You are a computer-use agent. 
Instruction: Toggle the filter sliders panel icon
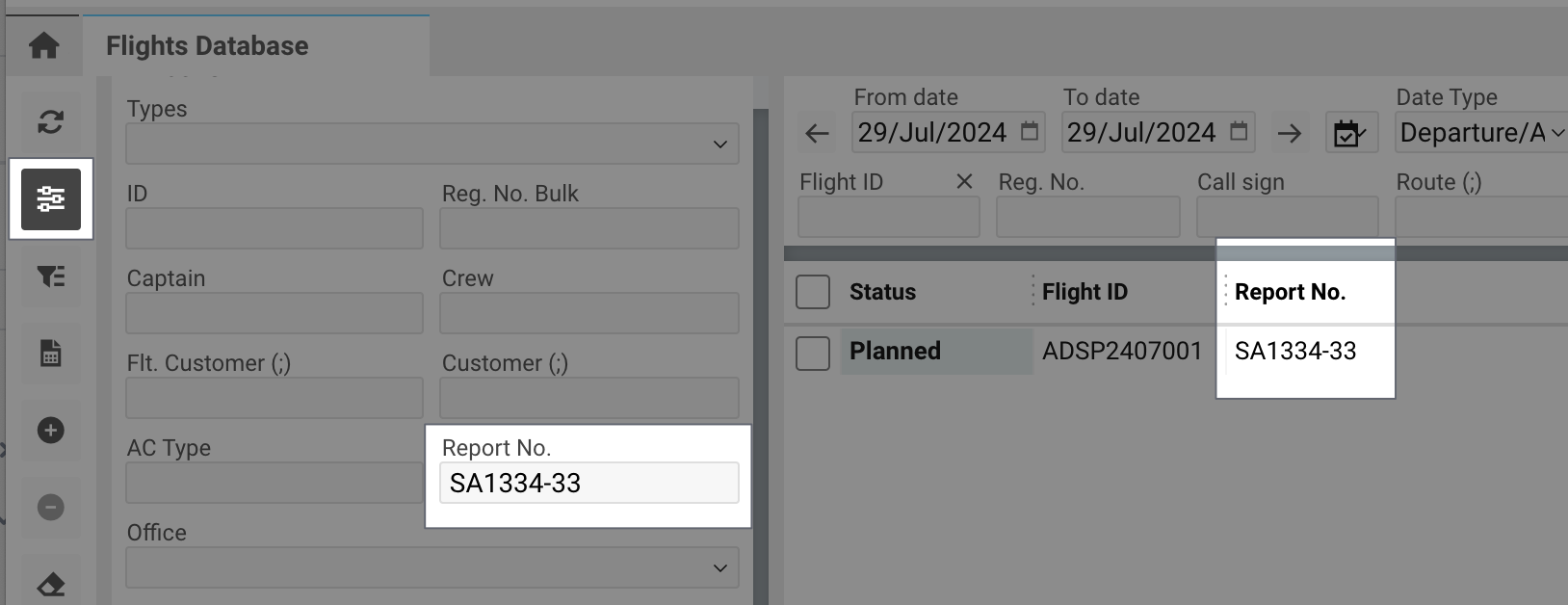(51, 199)
